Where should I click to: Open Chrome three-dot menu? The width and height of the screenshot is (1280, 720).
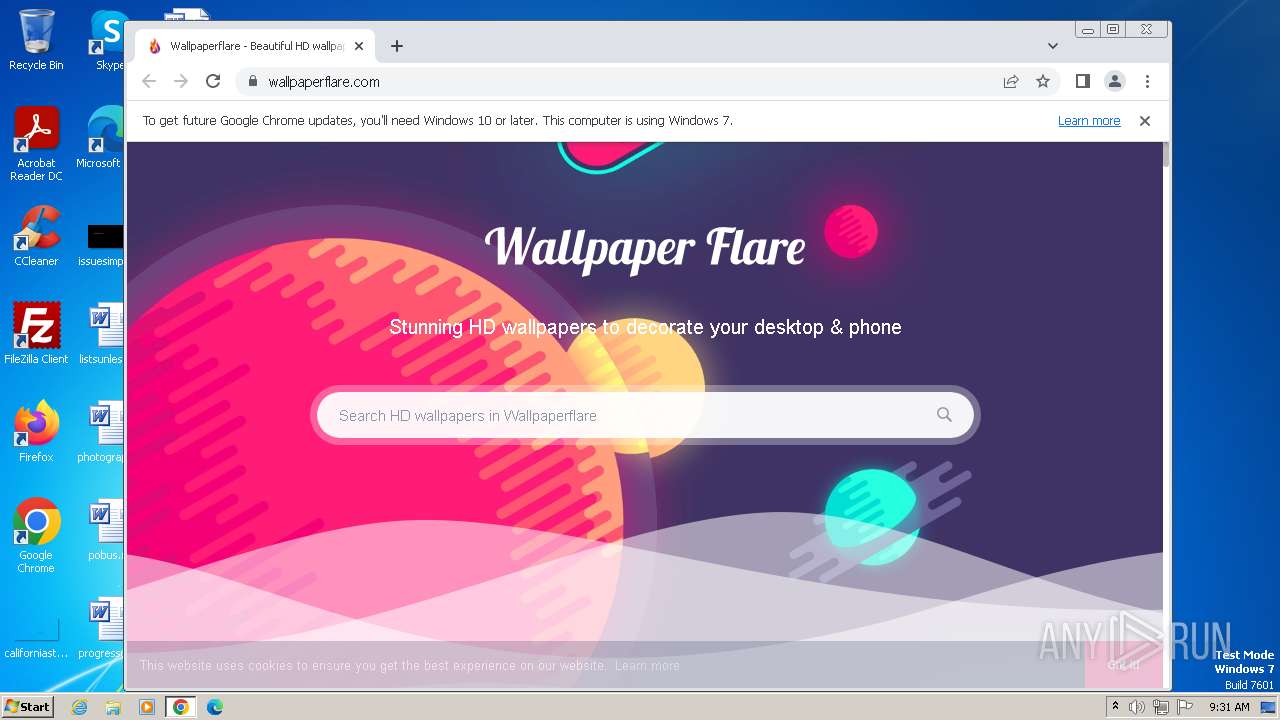1147,82
